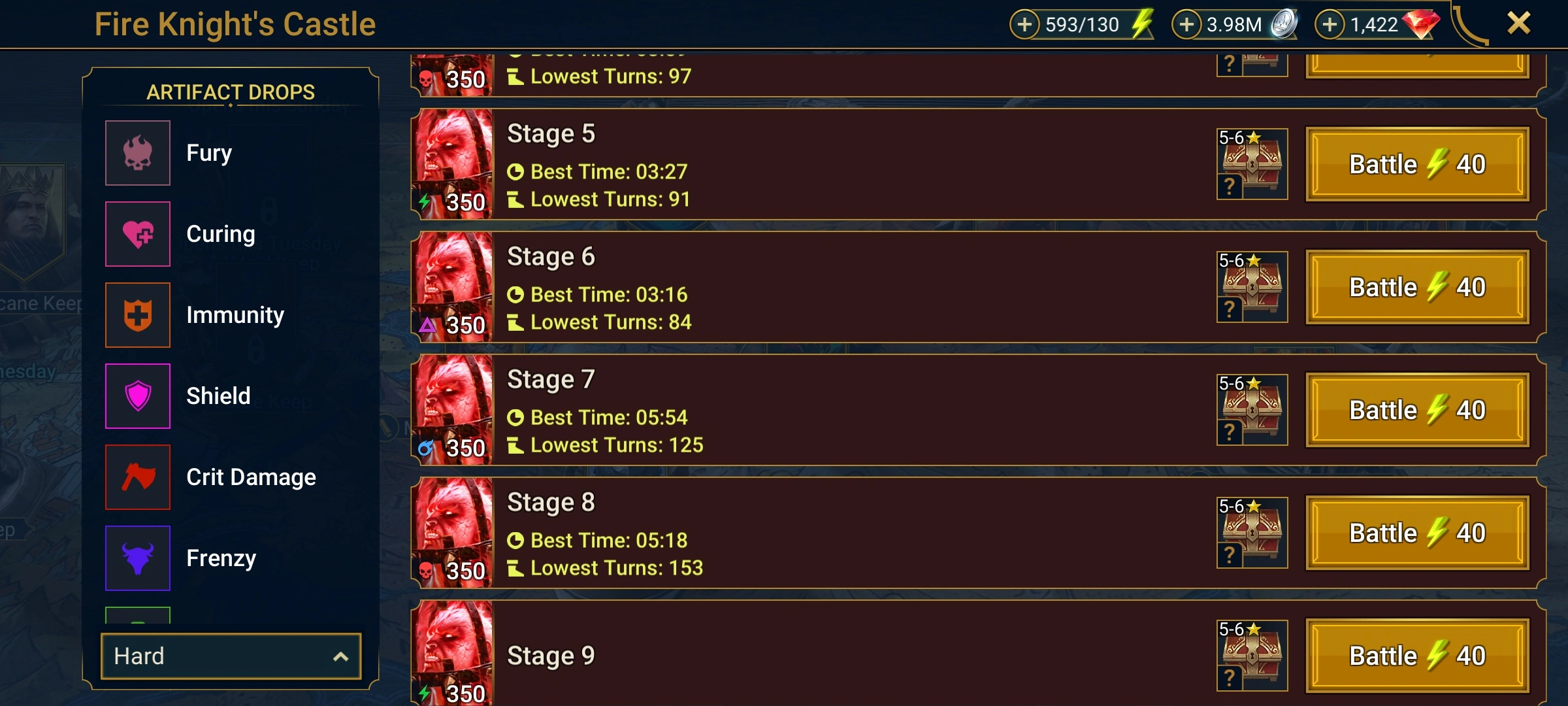1568x706 pixels.
Task: Launch the Stage 9 battle
Action: pyautogui.click(x=1418, y=656)
